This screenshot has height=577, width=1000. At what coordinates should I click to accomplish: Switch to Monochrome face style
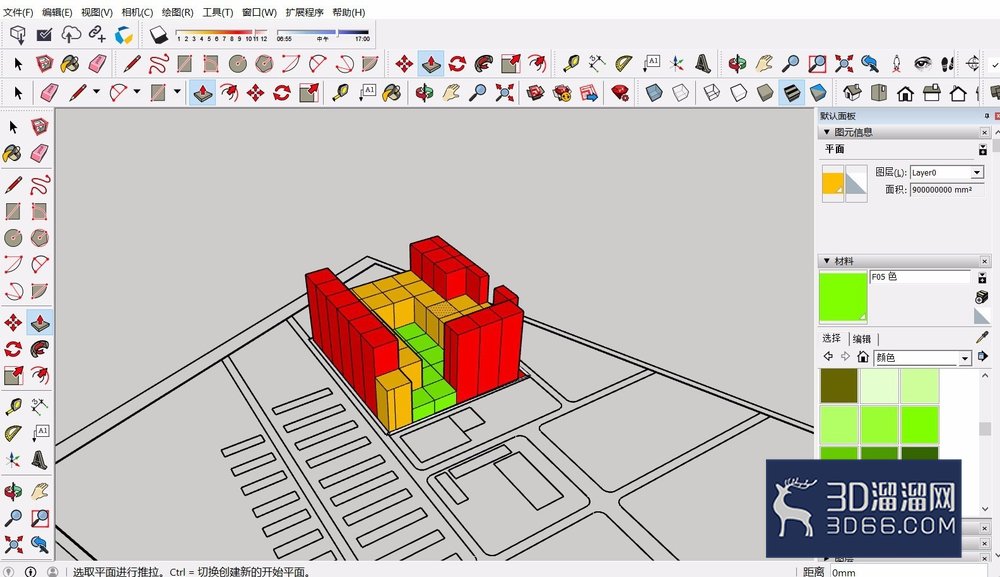(818, 93)
